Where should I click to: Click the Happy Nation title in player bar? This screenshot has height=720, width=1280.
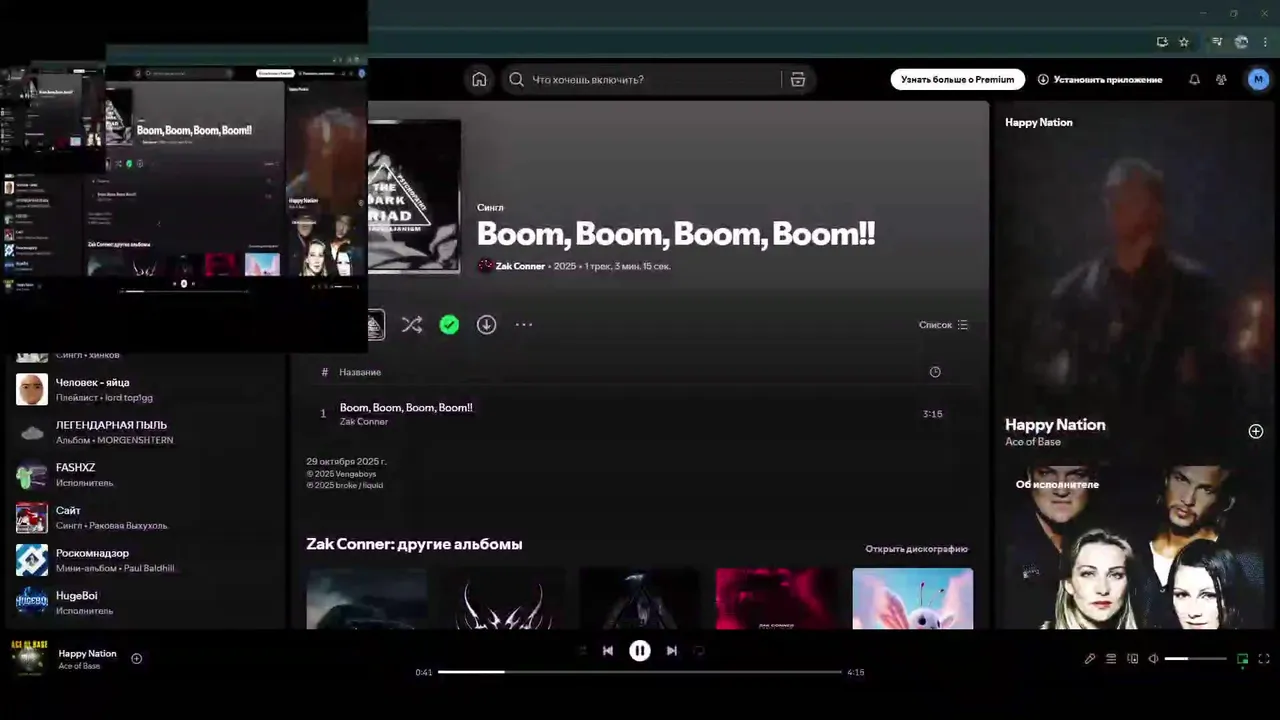tap(87, 653)
